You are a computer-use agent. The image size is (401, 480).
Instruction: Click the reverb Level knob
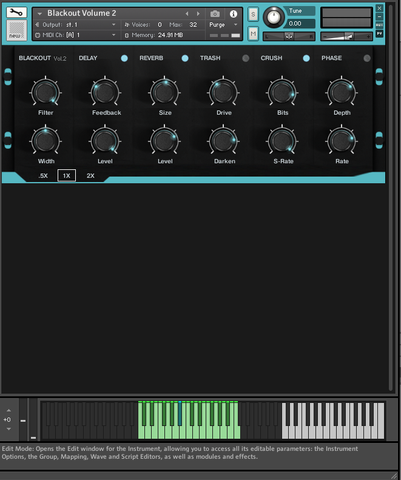click(x=165, y=141)
